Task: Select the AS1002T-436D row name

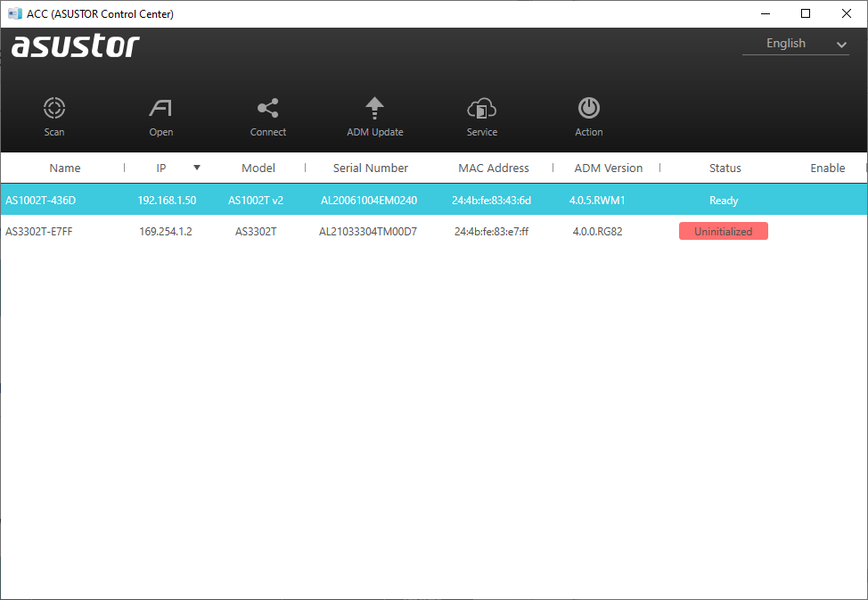Action: pyautogui.click(x=40, y=200)
